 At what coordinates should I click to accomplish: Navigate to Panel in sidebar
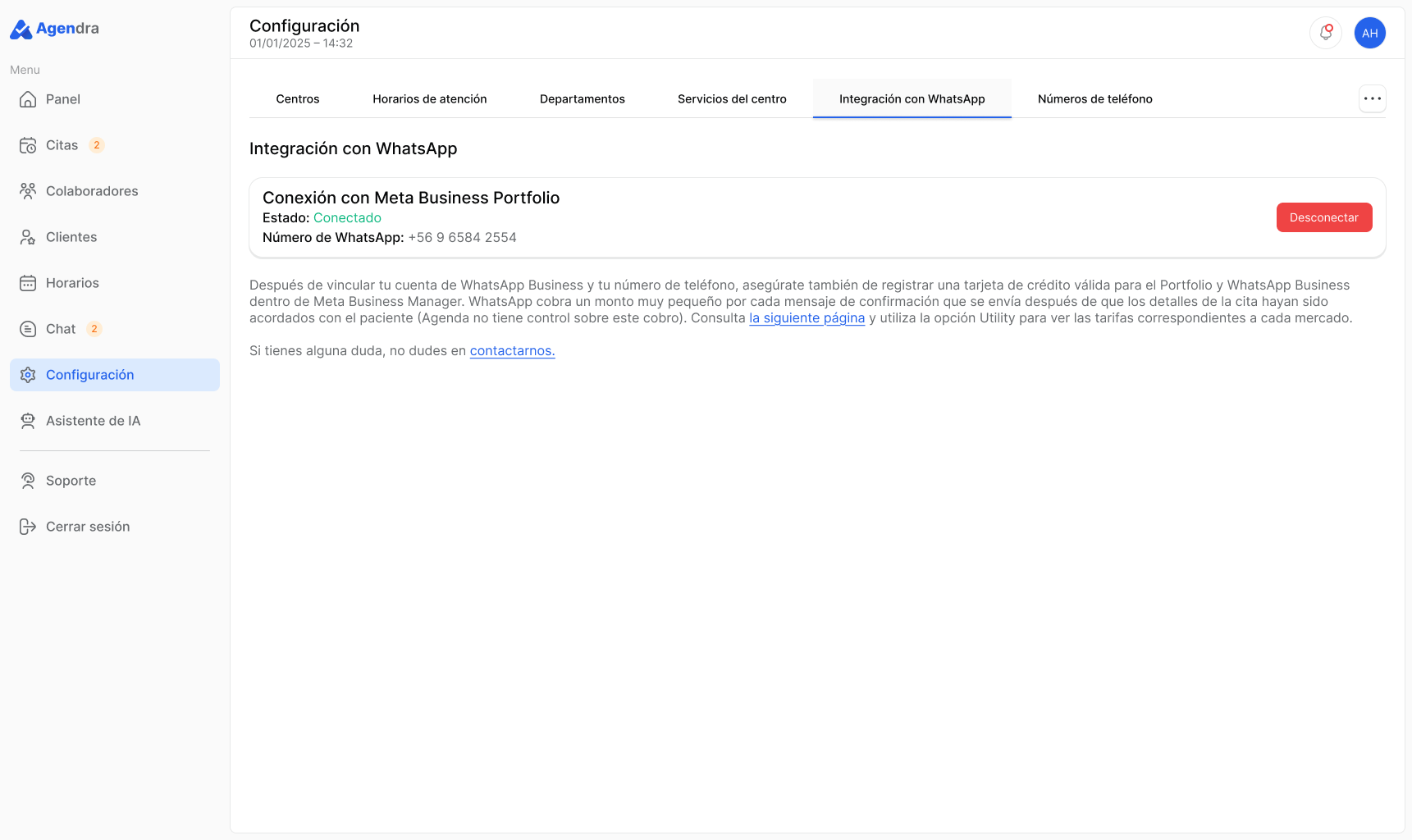point(115,99)
